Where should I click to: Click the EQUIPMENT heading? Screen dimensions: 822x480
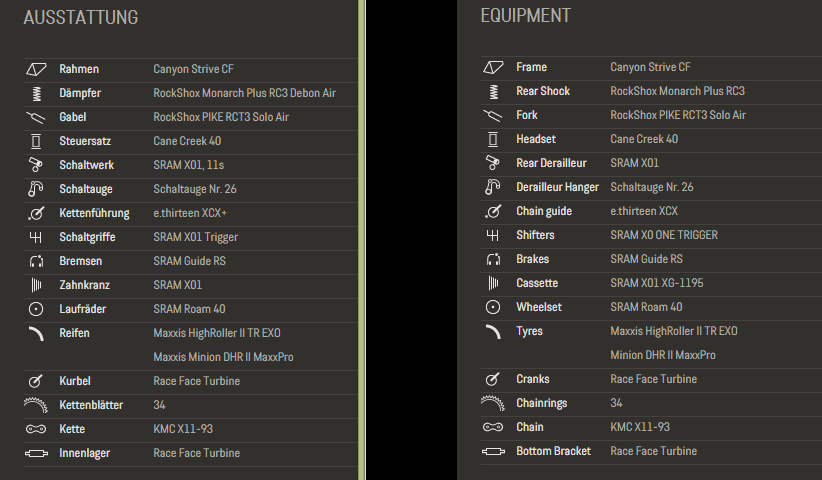point(526,16)
